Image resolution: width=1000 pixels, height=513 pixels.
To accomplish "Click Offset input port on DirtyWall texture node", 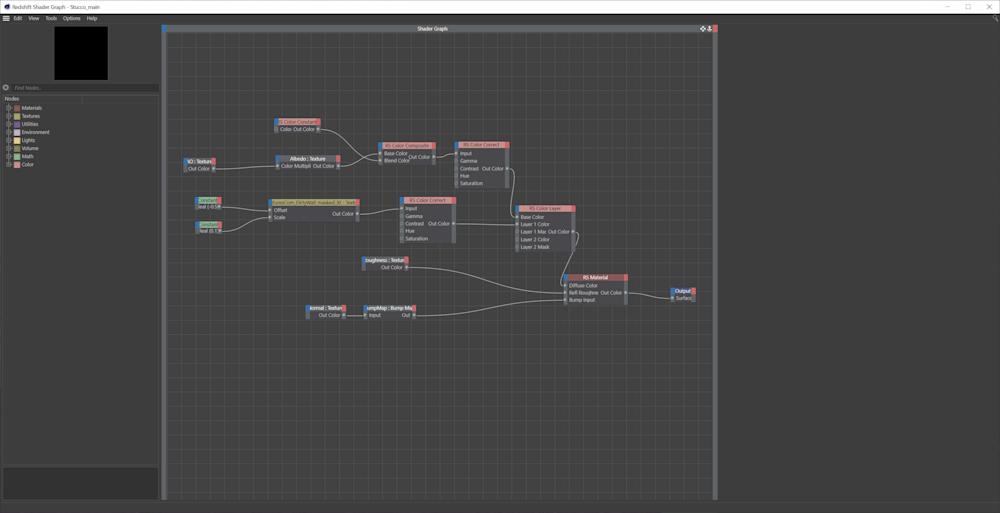I will pos(270,210).
